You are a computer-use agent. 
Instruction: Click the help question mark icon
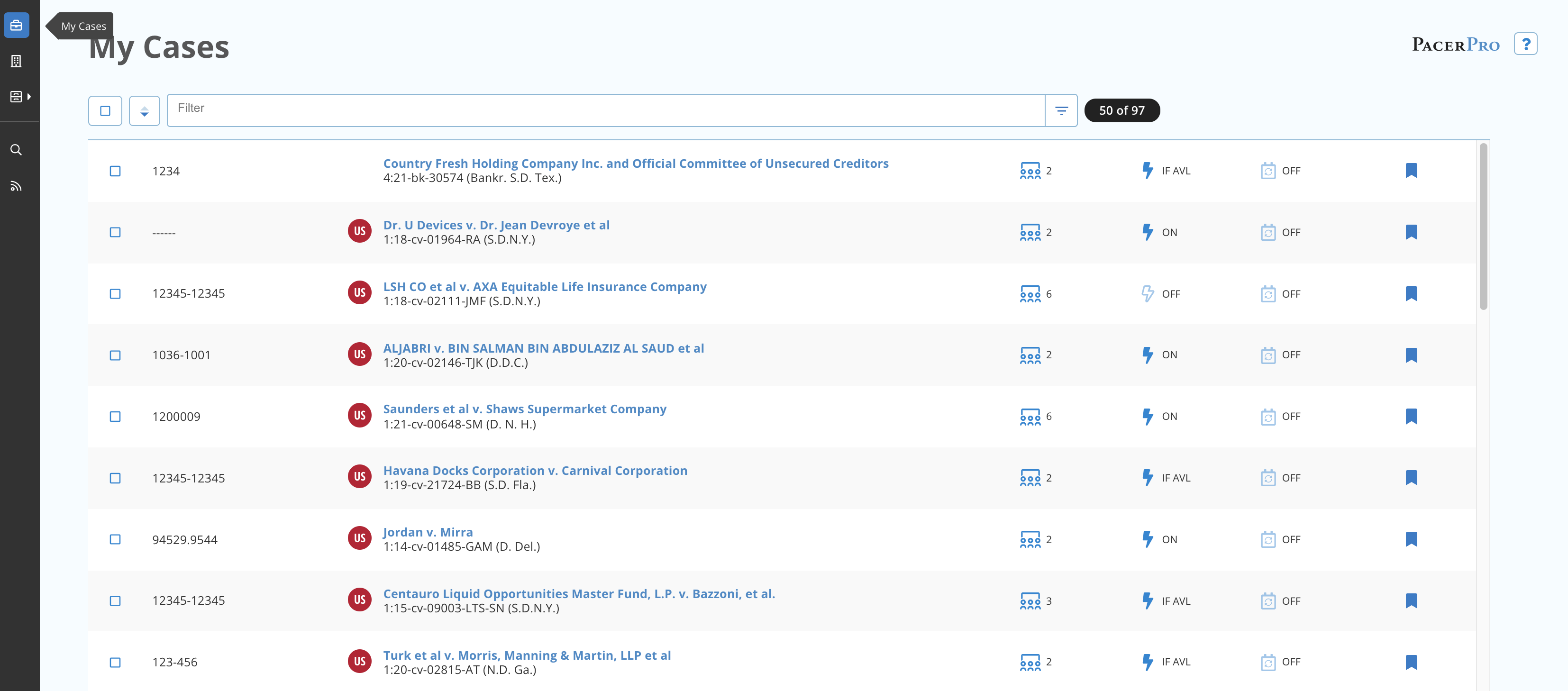1525,45
